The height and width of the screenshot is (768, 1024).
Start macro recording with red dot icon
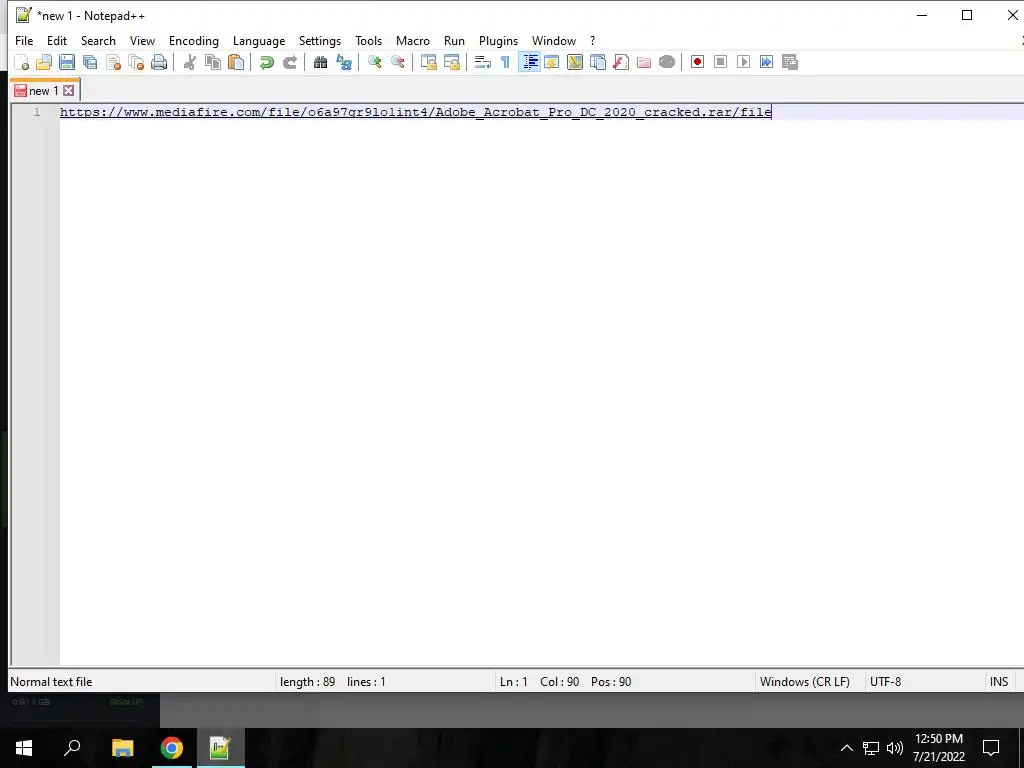[x=697, y=62]
